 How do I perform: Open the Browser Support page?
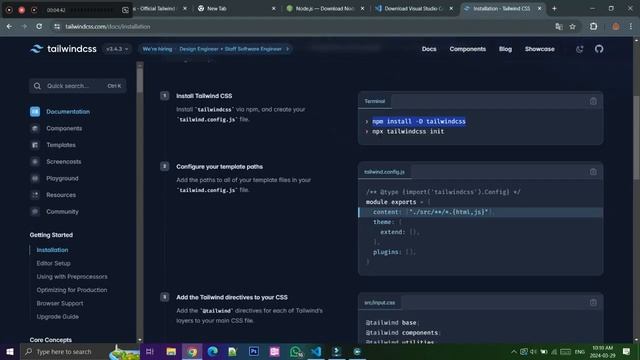[60, 303]
